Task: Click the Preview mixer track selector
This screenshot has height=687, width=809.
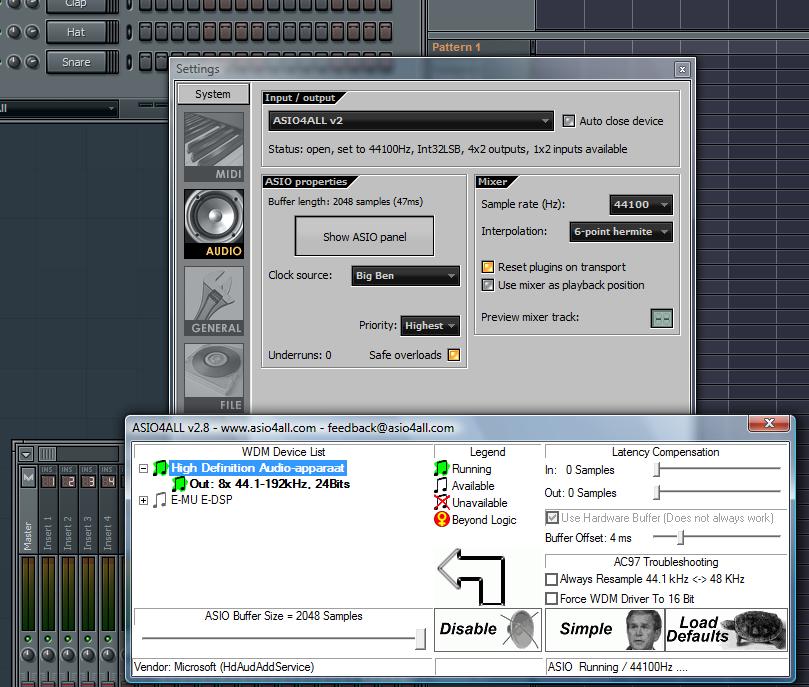Action: point(661,319)
